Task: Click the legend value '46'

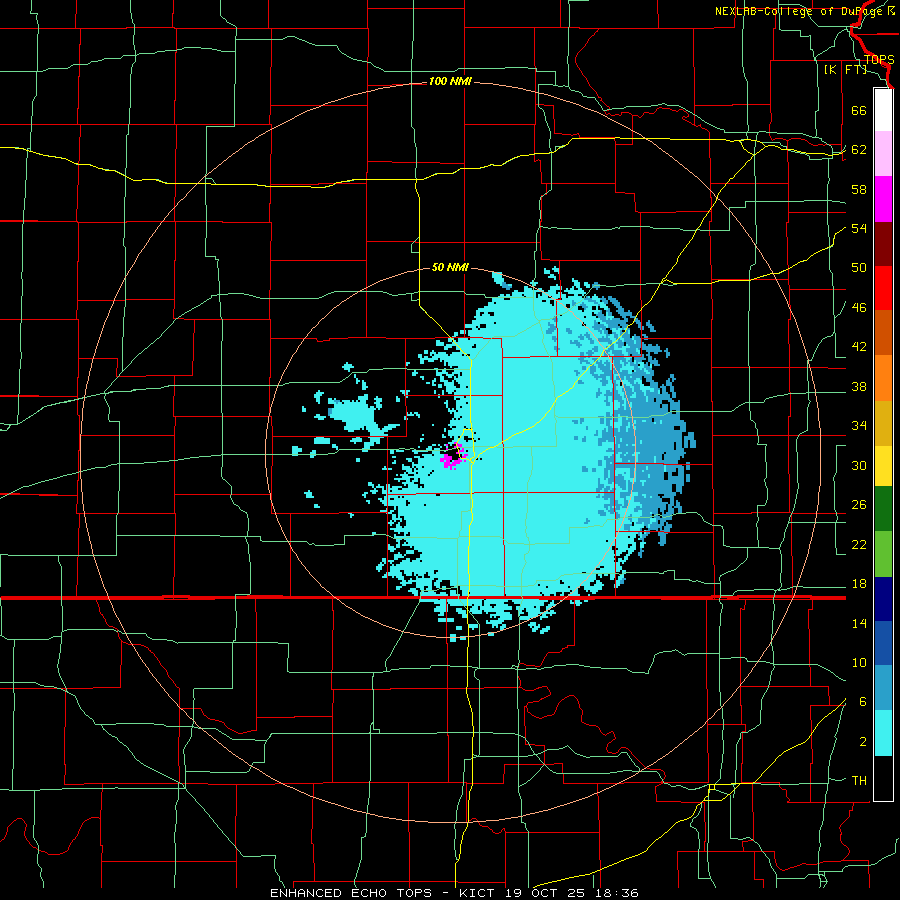Action: [x=859, y=308]
